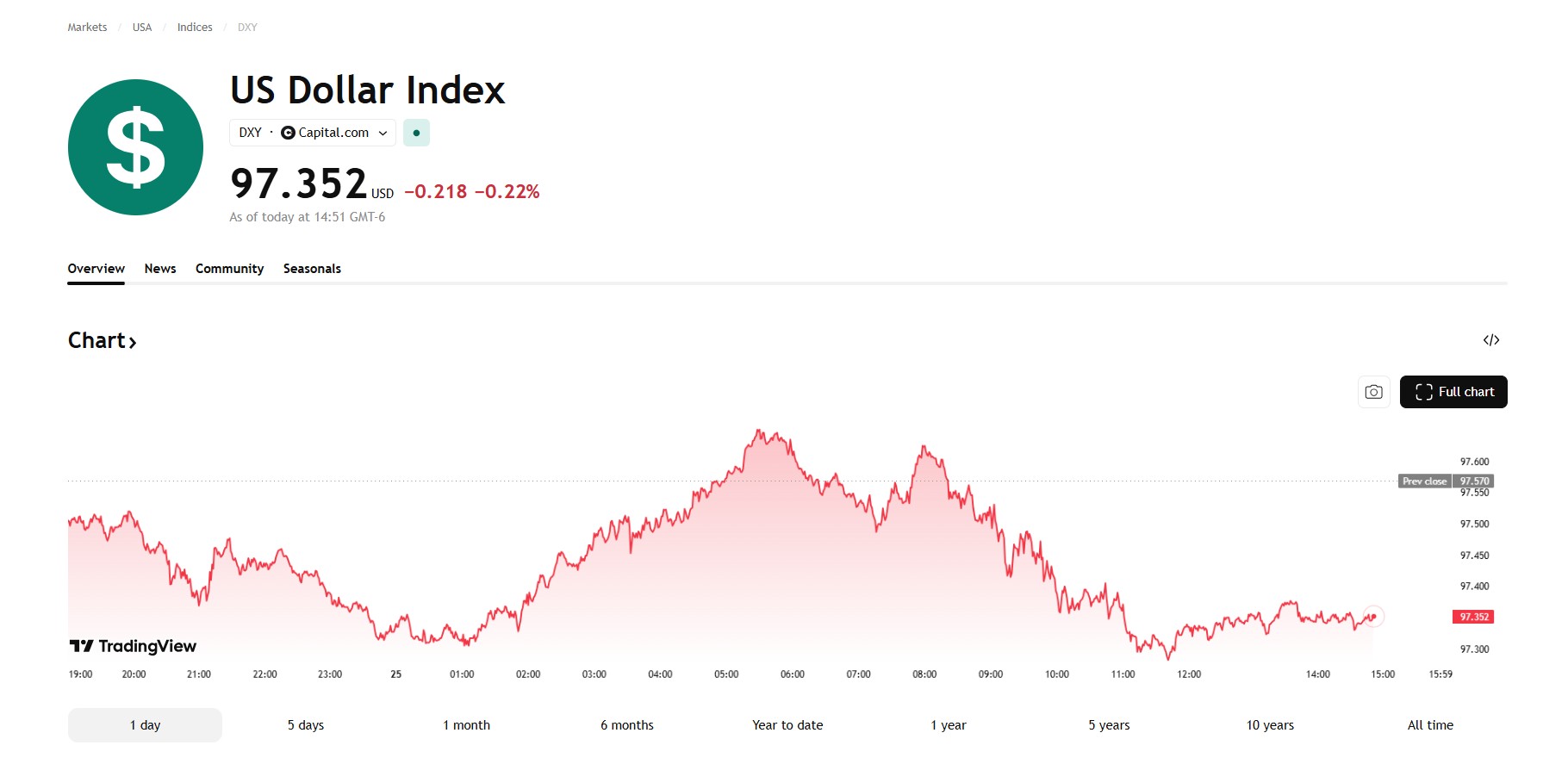Select the 5 days time range
The image size is (1568, 764).
pyautogui.click(x=306, y=725)
